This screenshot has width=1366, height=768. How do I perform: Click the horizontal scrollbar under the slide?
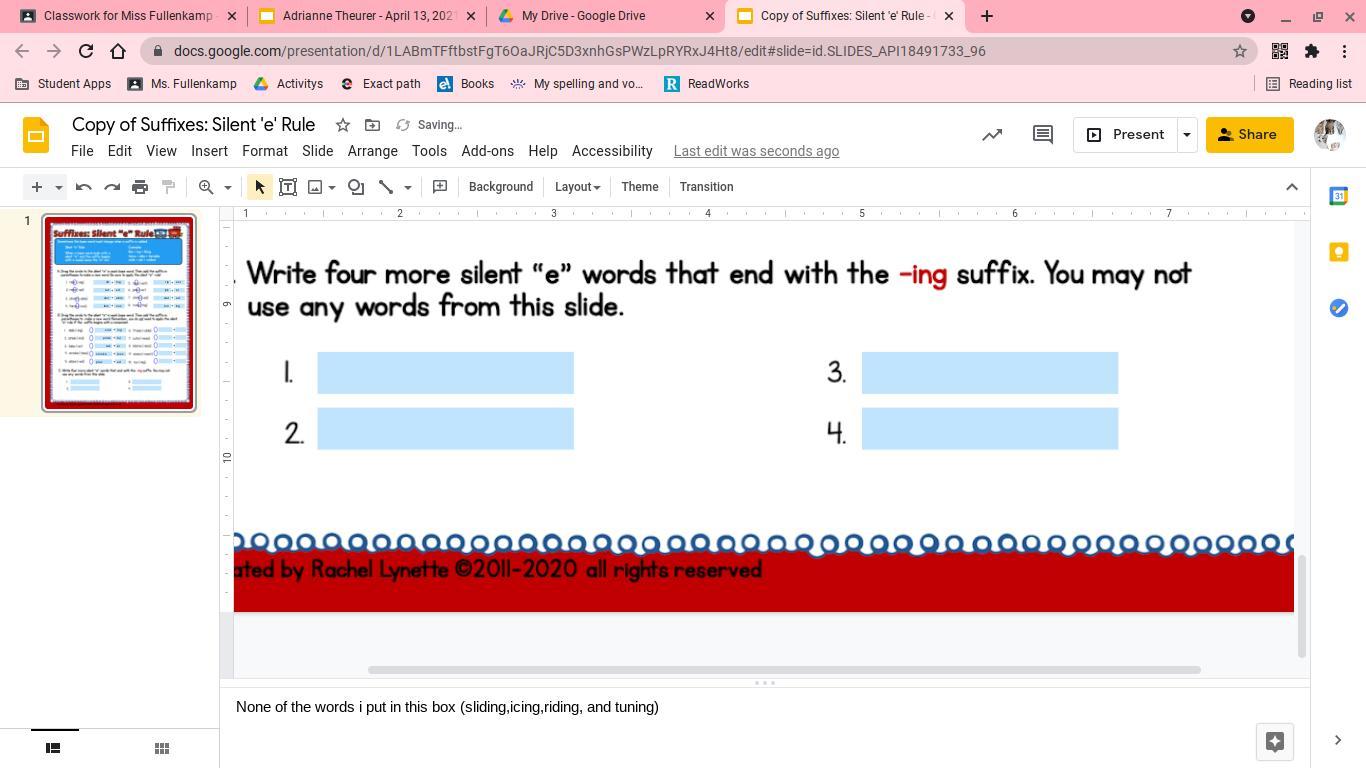point(784,670)
